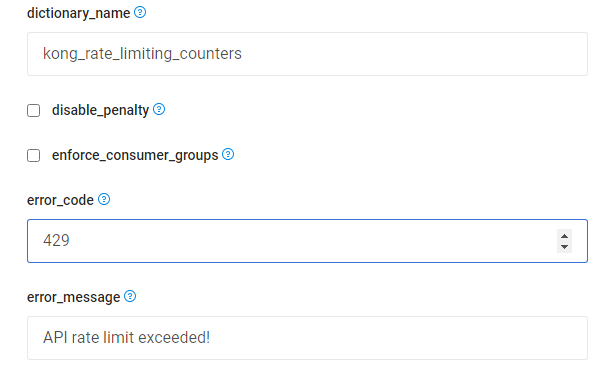The height and width of the screenshot is (369, 598).
Task: Open the error_message help icon
Action: click(x=130, y=296)
